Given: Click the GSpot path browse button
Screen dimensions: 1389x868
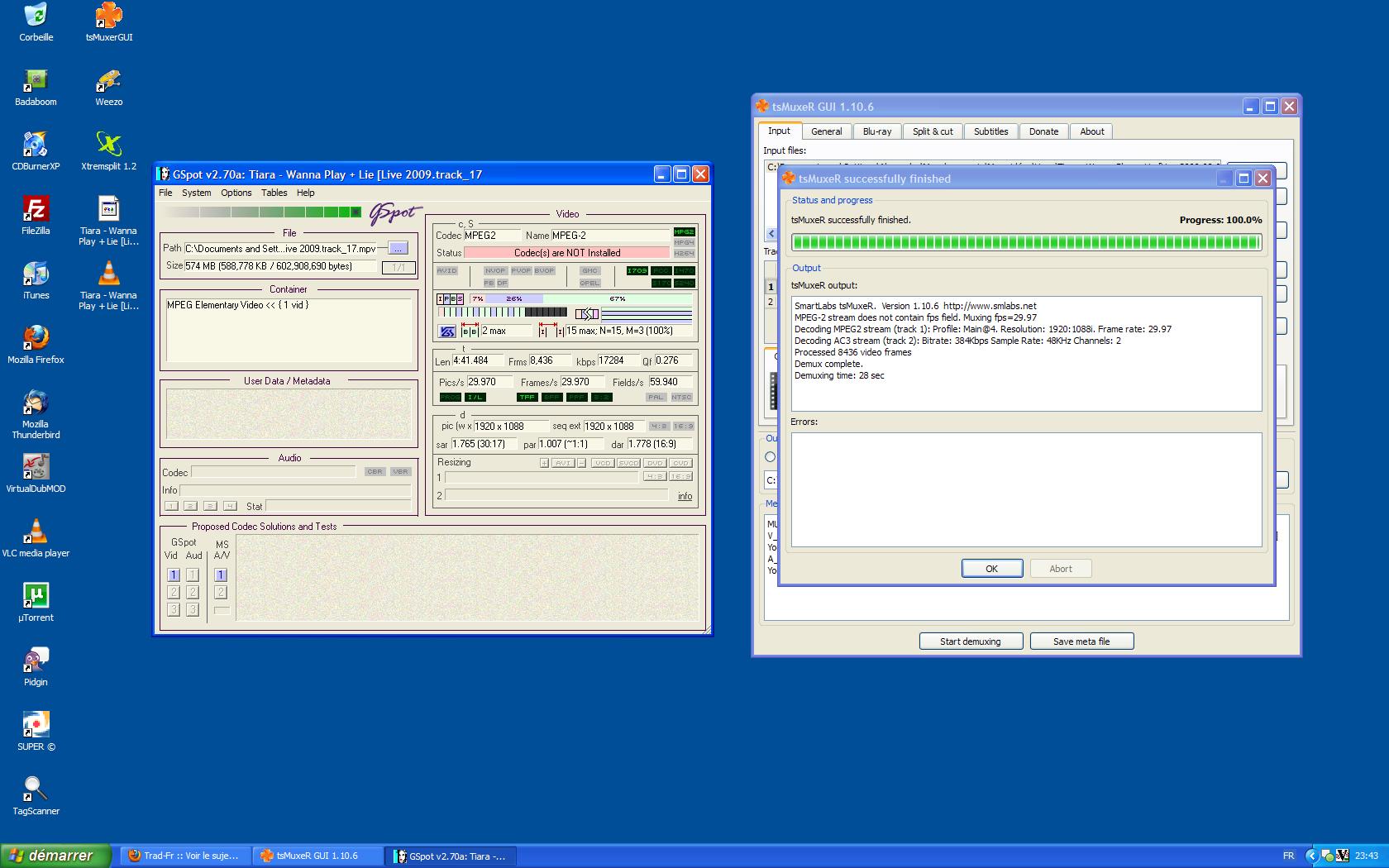Looking at the screenshot, I should pyautogui.click(x=398, y=248).
